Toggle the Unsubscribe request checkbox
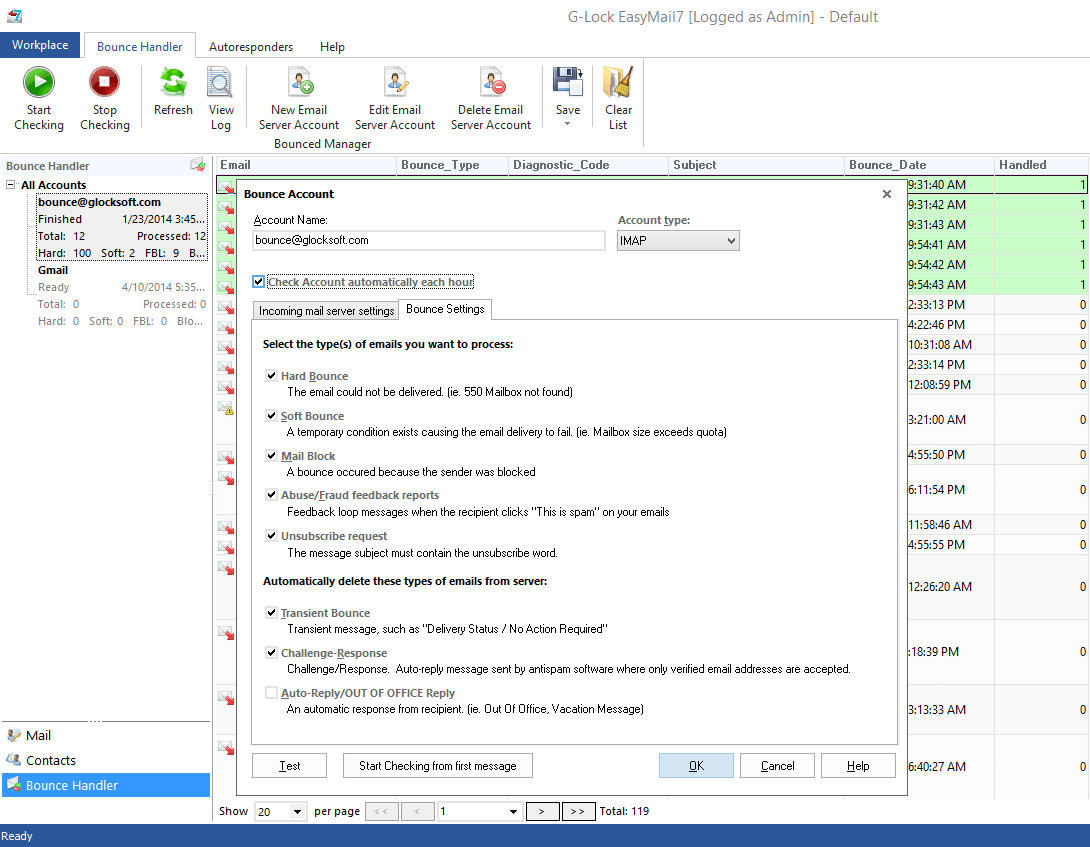Image resolution: width=1090 pixels, height=847 pixels. click(x=272, y=535)
